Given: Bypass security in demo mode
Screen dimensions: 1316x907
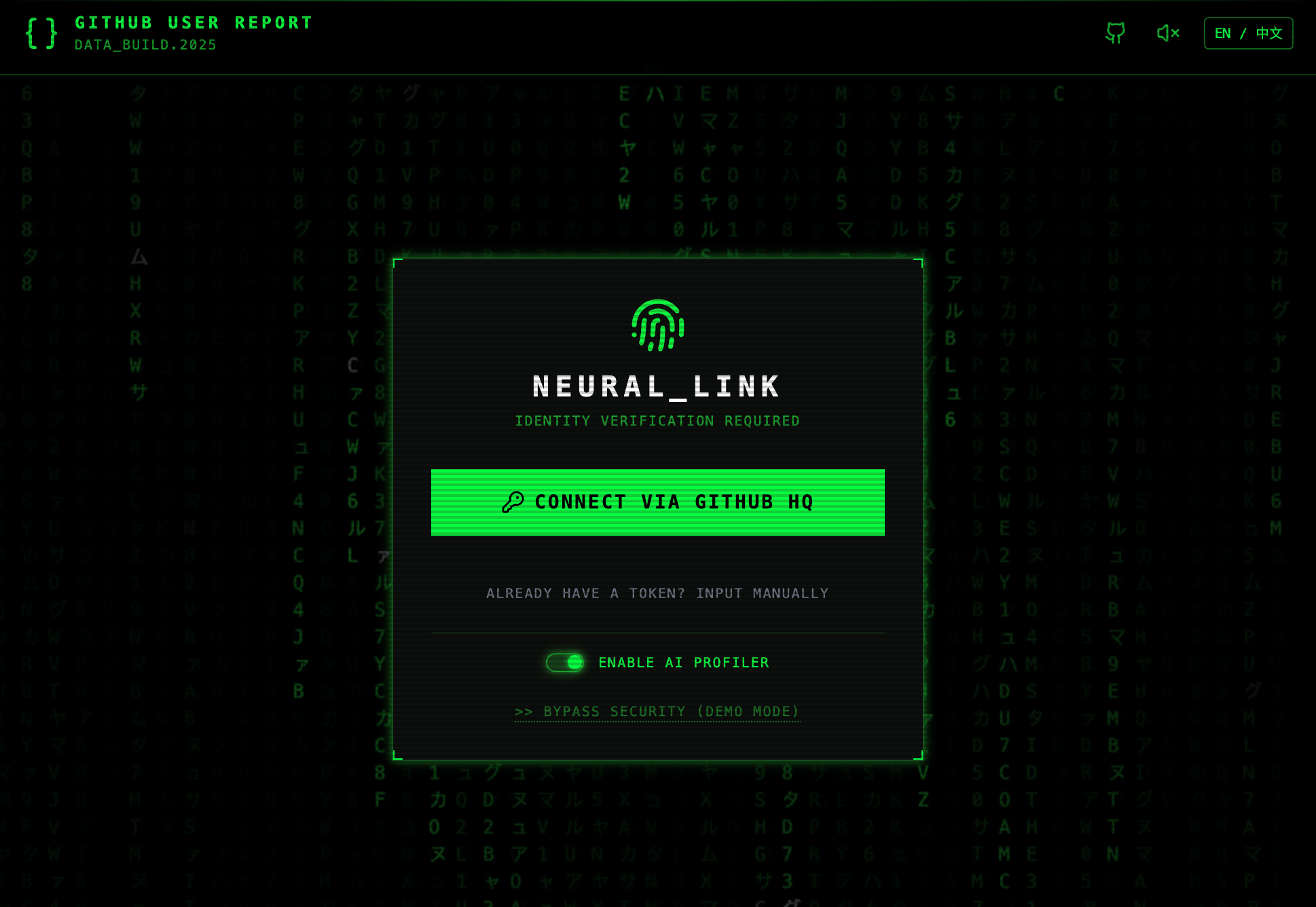Looking at the screenshot, I should (657, 711).
